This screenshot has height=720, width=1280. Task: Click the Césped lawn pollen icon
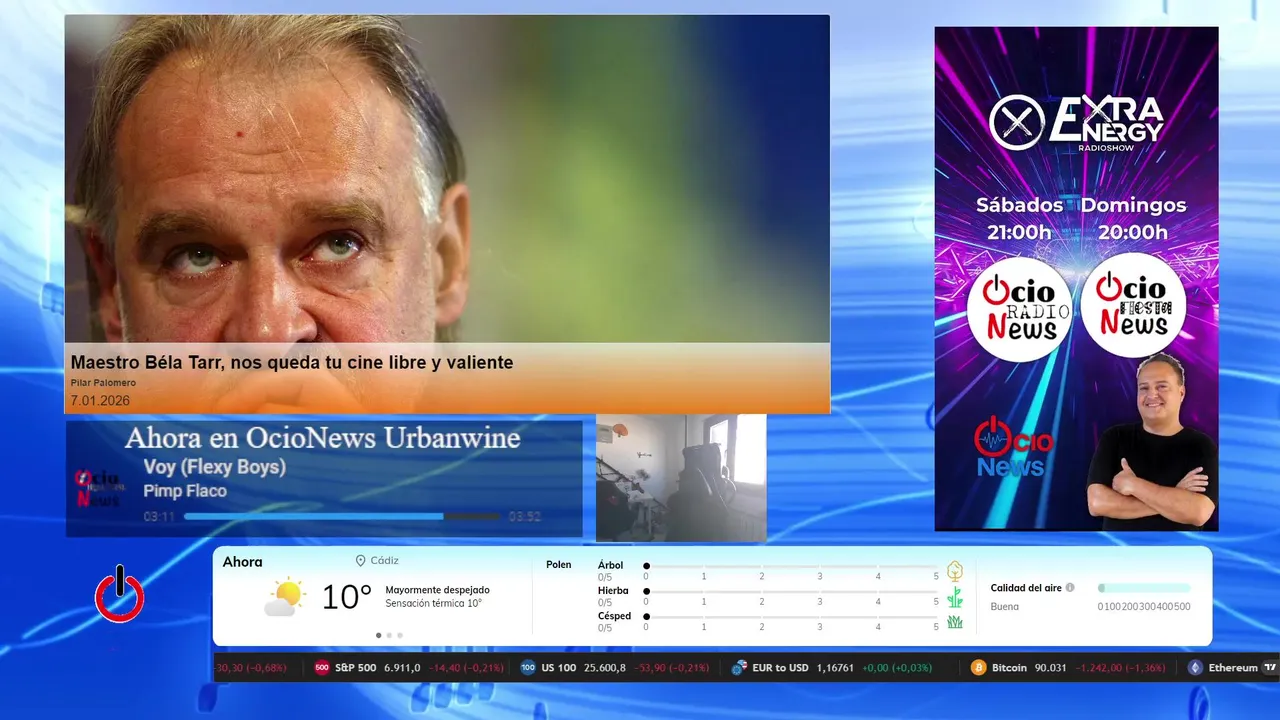coord(955,622)
